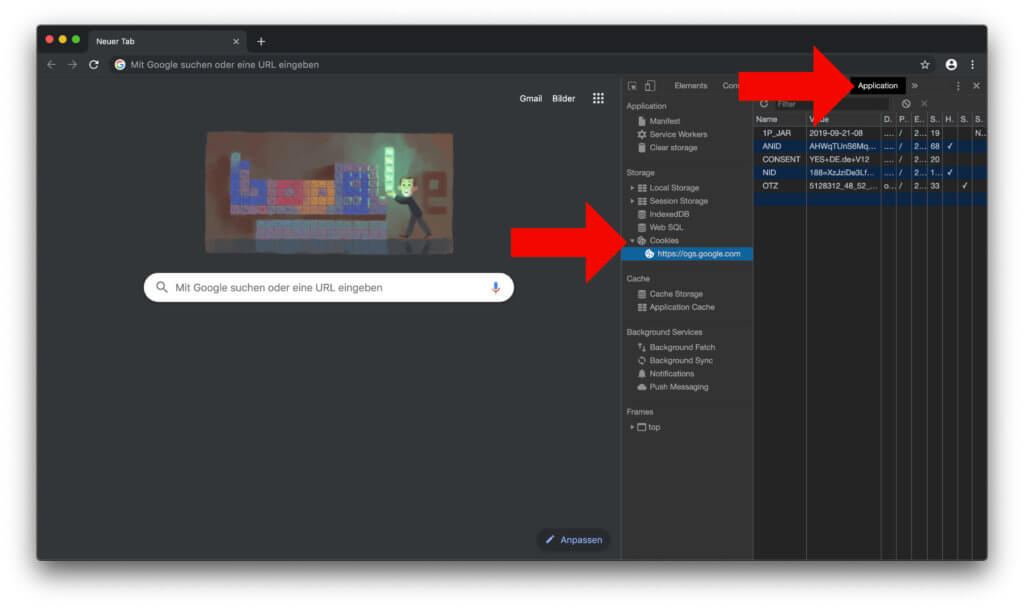
Task: Expand the top frame node
Action: pos(632,428)
